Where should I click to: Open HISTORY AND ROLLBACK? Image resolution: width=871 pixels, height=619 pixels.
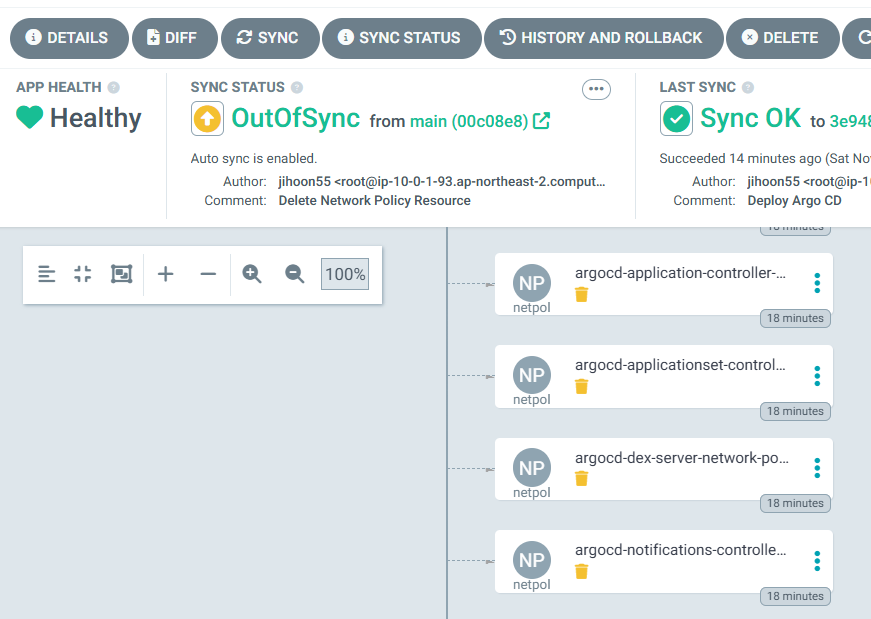pos(604,38)
